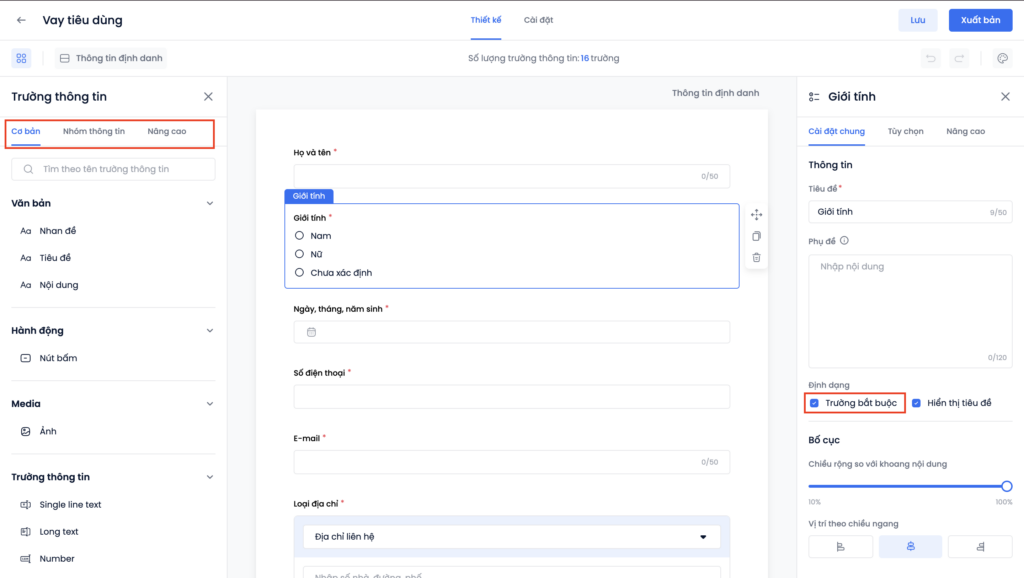Toggle the Hiển thị tiêu đề checkbox
The width and height of the screenshot is (1024, 578).
click(x=916, y=403)
